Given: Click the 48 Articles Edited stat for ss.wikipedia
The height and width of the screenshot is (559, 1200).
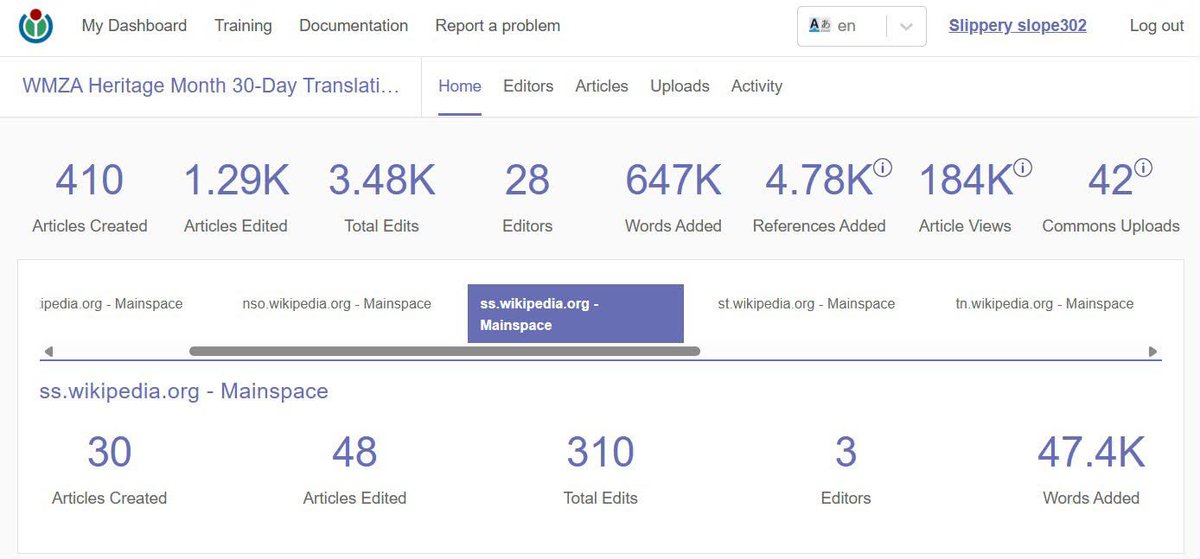Looking at the screenshot, I should [x=355, y=469].
